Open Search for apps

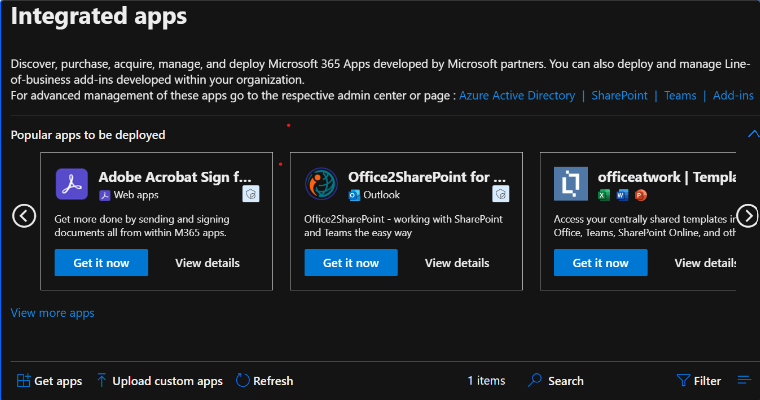pyautogui.click(x=556, y=381)
